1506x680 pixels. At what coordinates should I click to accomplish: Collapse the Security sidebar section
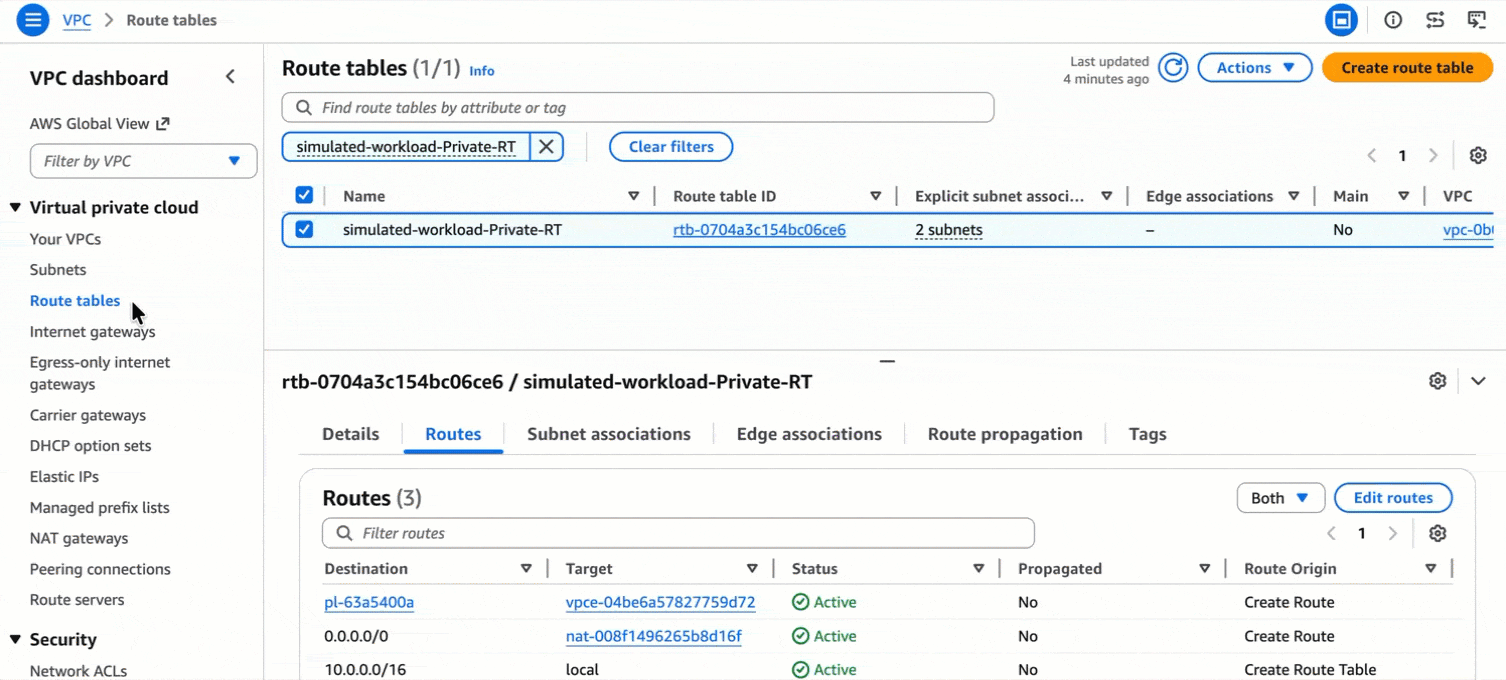pos(15,639)
